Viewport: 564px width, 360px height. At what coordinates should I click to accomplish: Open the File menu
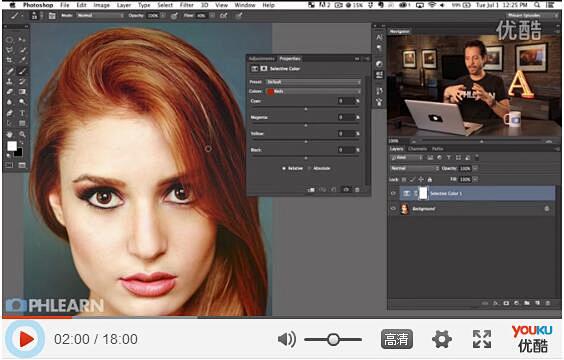65,5
